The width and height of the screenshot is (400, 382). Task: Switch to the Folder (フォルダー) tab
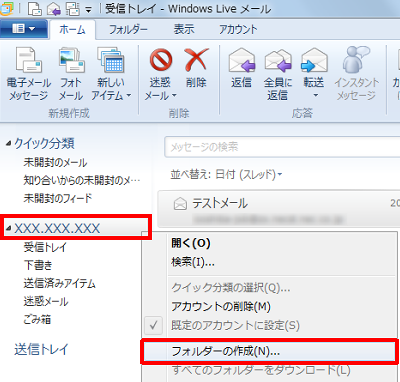pos(128,29)
